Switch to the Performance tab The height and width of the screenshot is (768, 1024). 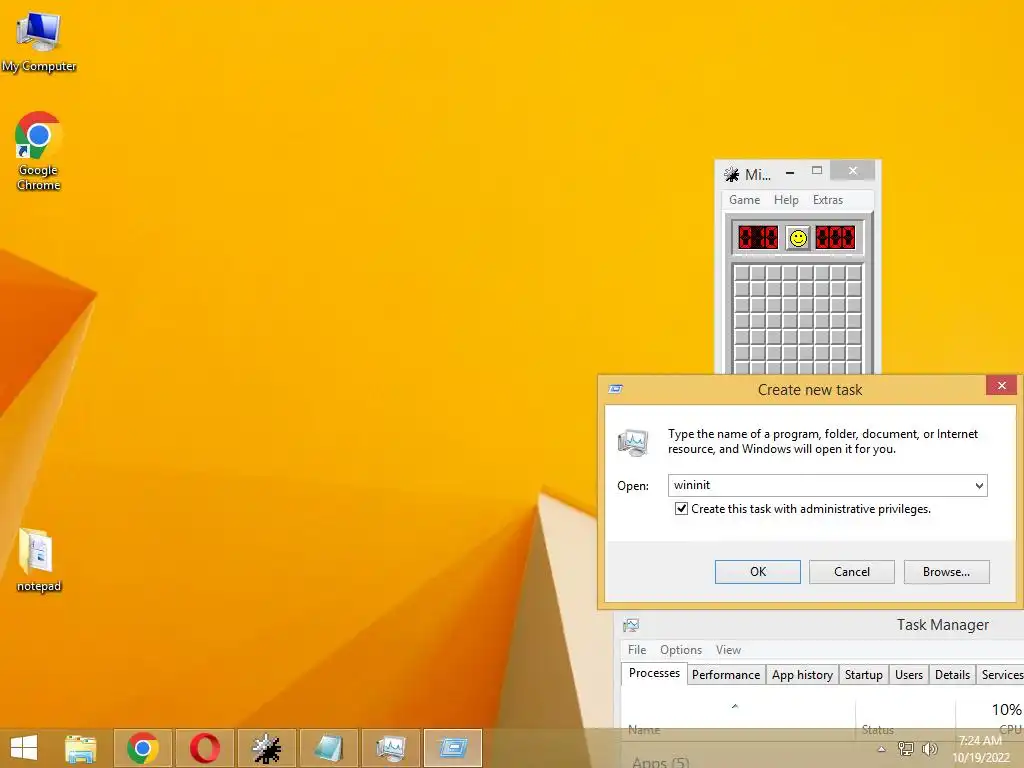tap(726, 675)
